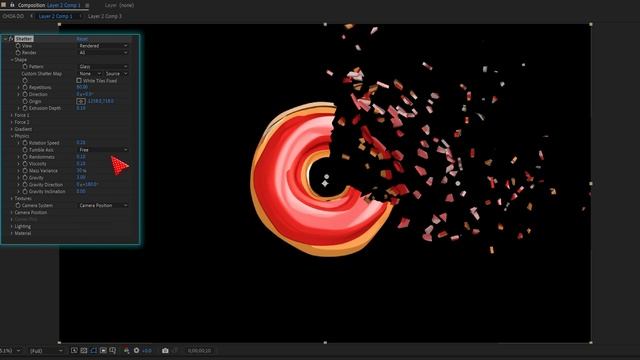Image resolution: width=640 pixels, height=360 pixels.
Task: Open the viewer resolution dropdown showing Full
Action: click(x=46, y=351)
